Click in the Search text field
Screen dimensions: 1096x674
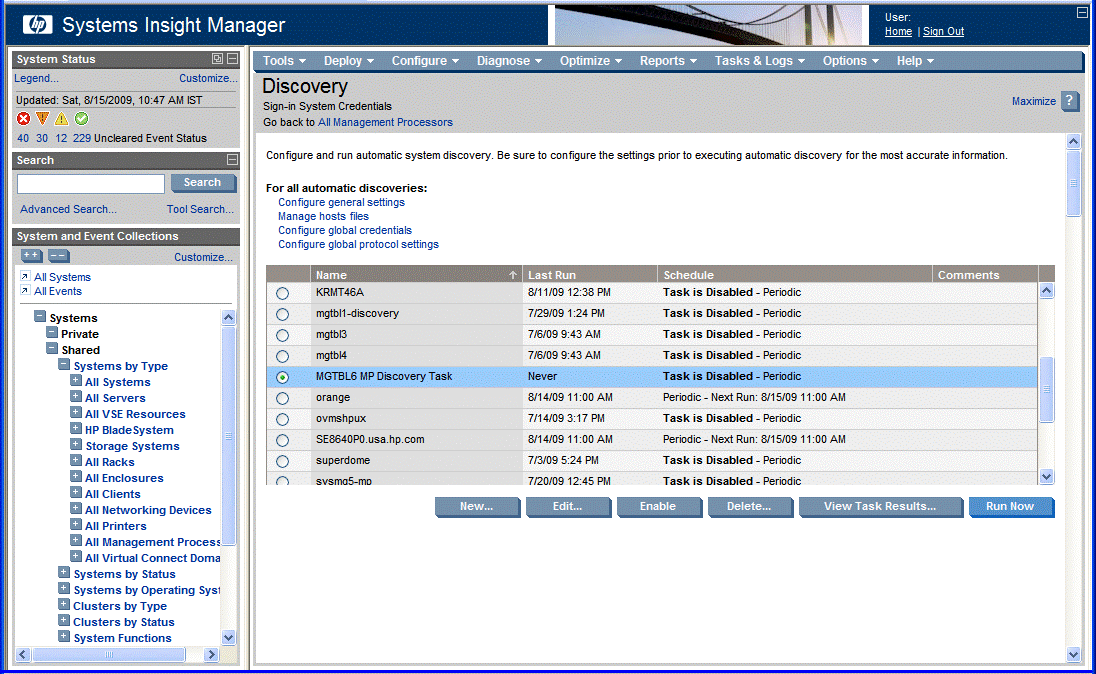pyautogui.click(x=91, y=184)
